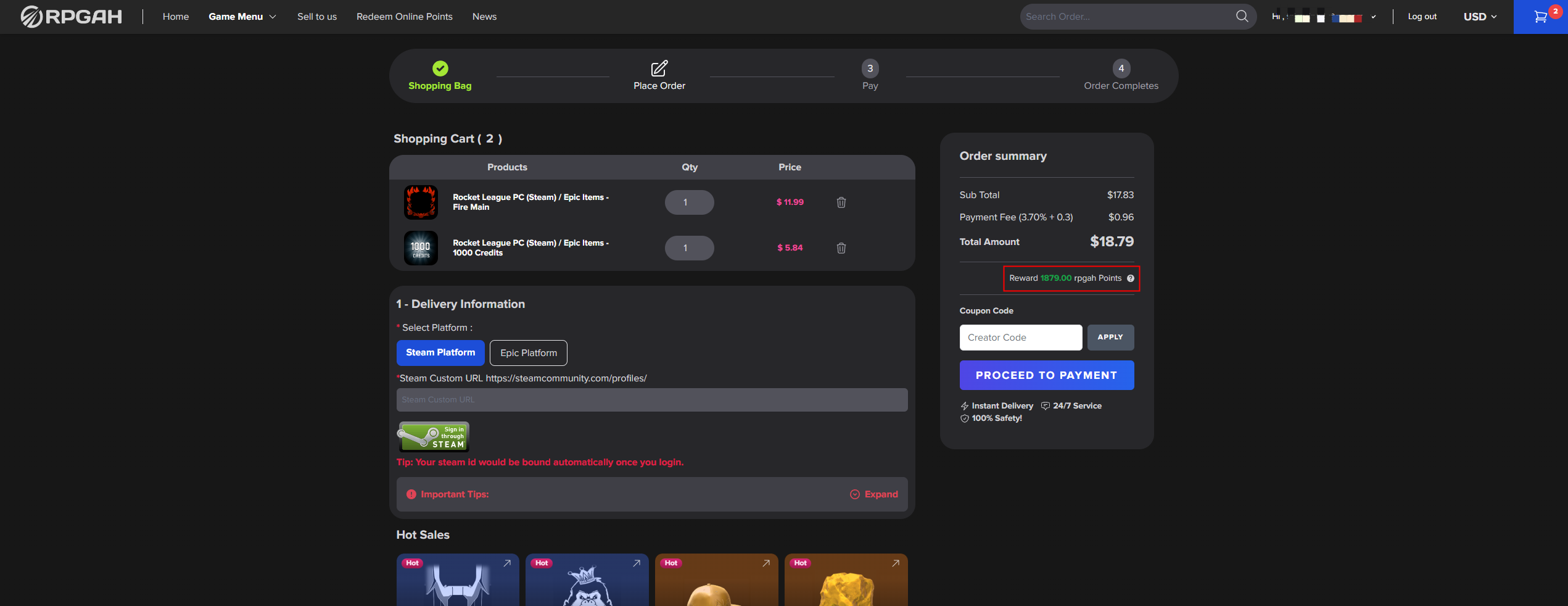Open Rocket League 1000 Credits product link
Image resolution: width=1568 pixels, height=606 pixels.
[530, 248]
